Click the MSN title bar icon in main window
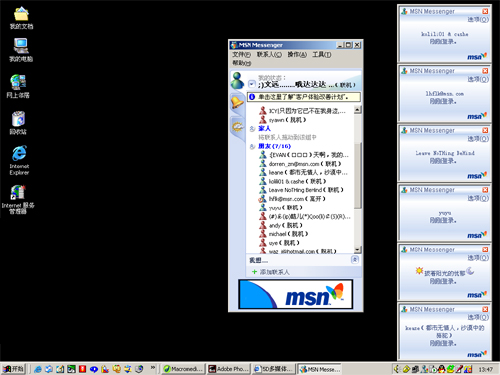The image size is (500, 375). pyautogui.click(x=234, y=45)
